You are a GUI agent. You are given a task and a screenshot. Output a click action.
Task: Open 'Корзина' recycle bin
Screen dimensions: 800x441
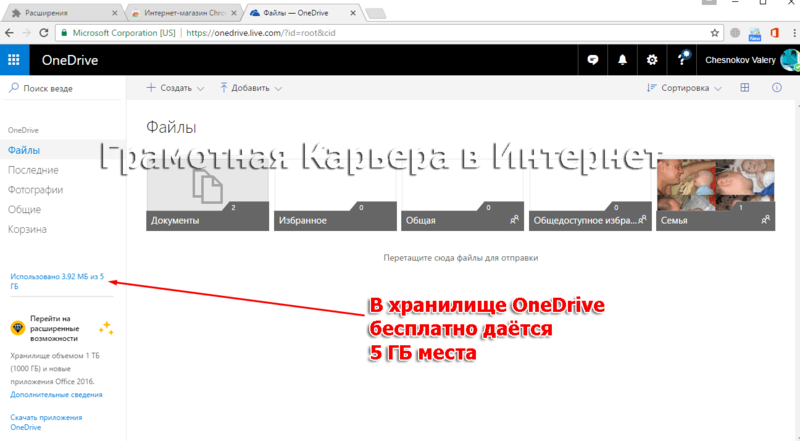click(27, 229)
